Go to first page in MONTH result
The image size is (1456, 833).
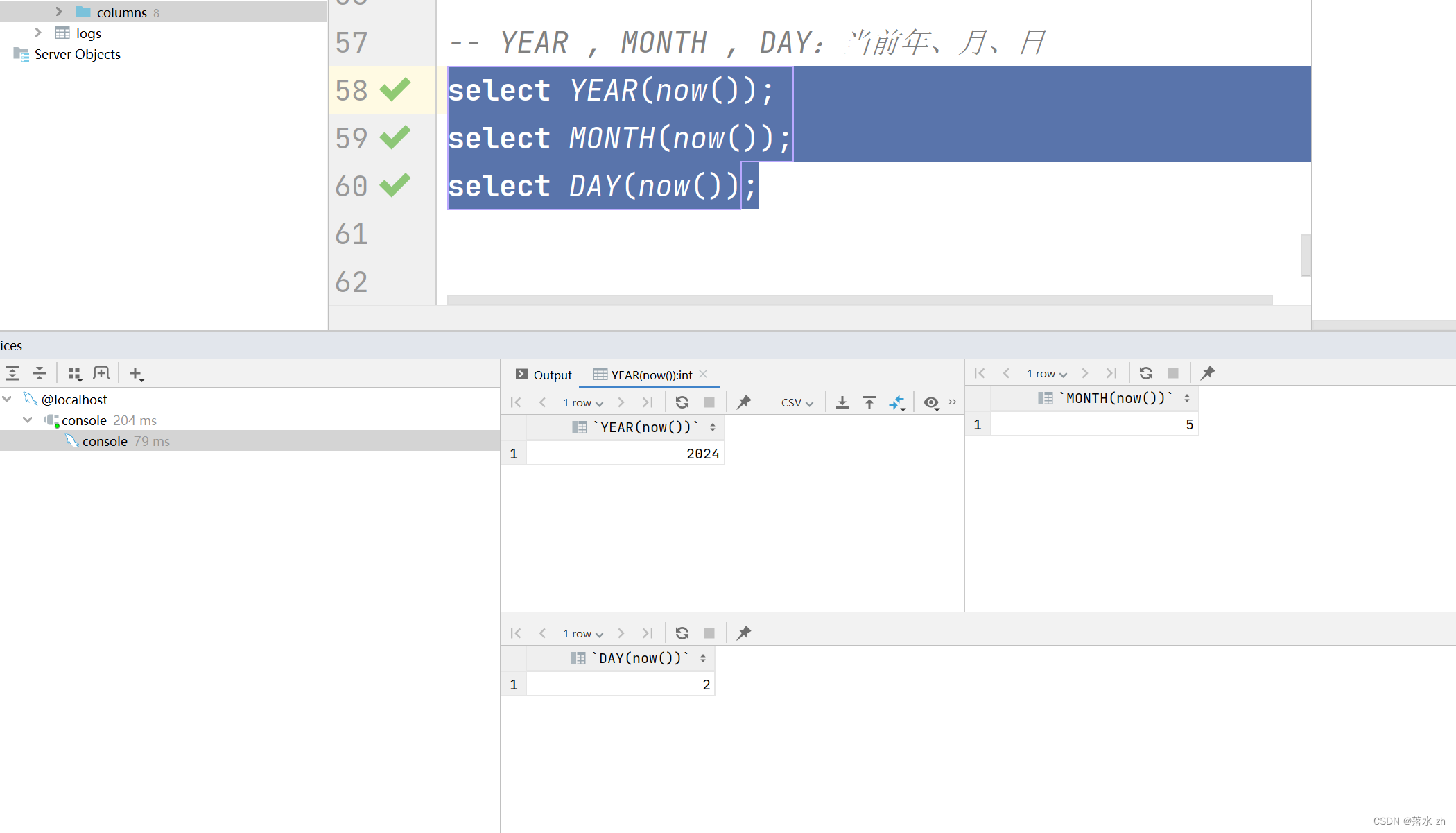pos(980,373)
